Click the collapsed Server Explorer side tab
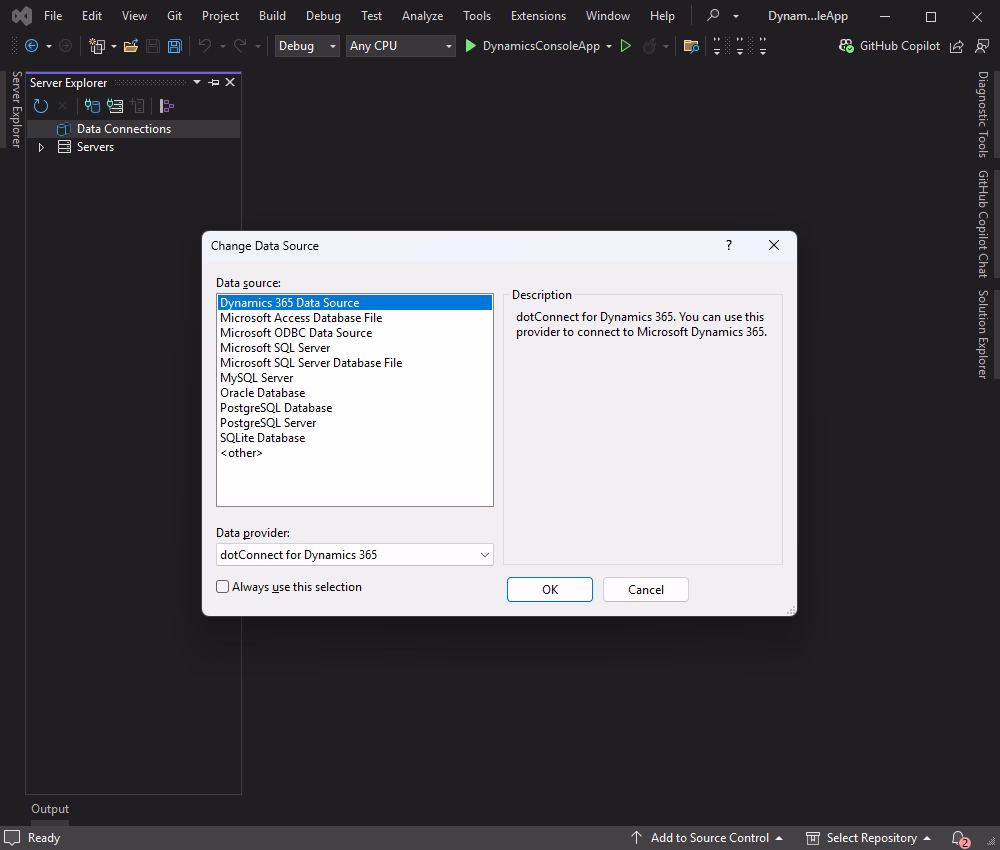1000x850 pixels. (x=17, y=109)
